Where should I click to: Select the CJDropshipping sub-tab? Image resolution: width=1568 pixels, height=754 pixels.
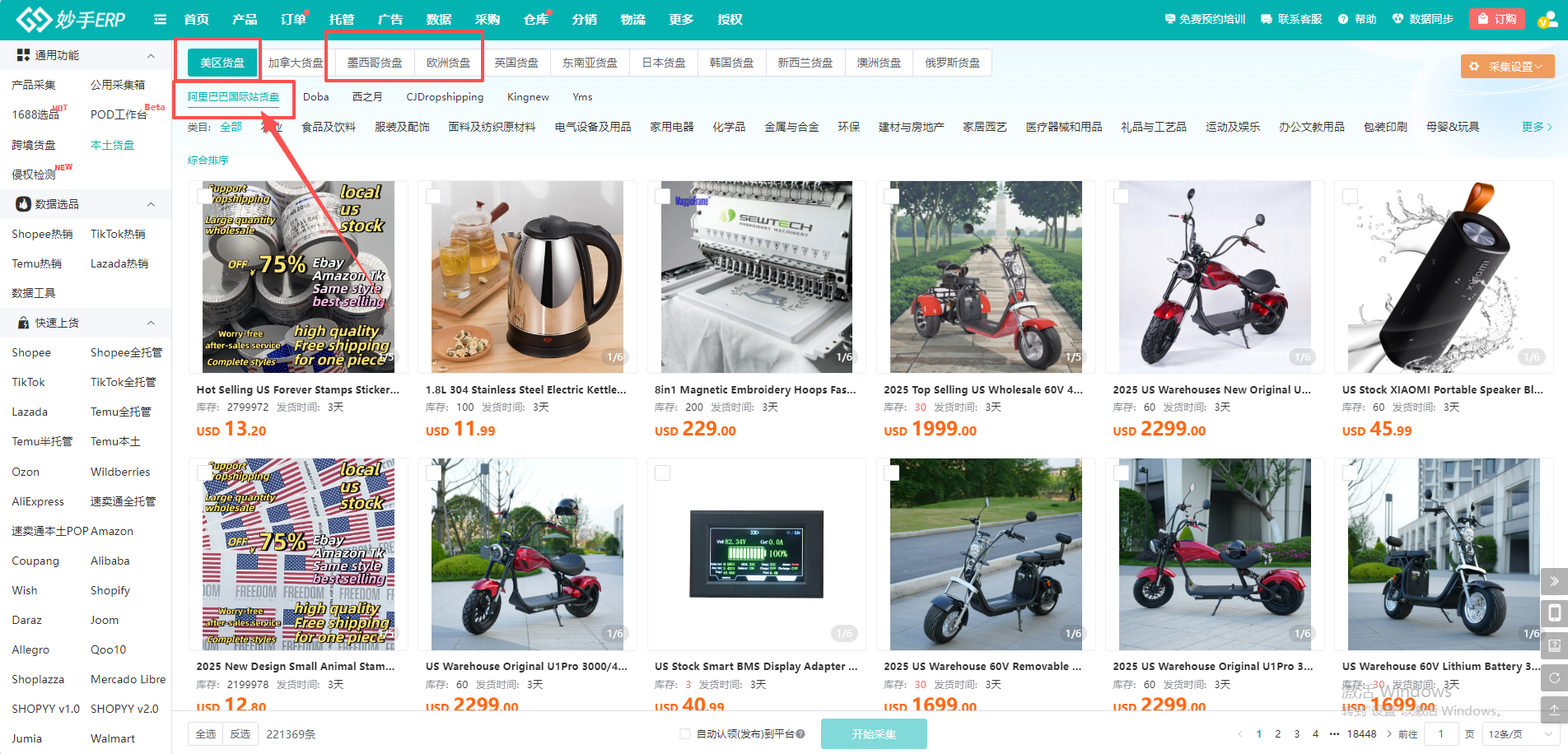[445, 97]
